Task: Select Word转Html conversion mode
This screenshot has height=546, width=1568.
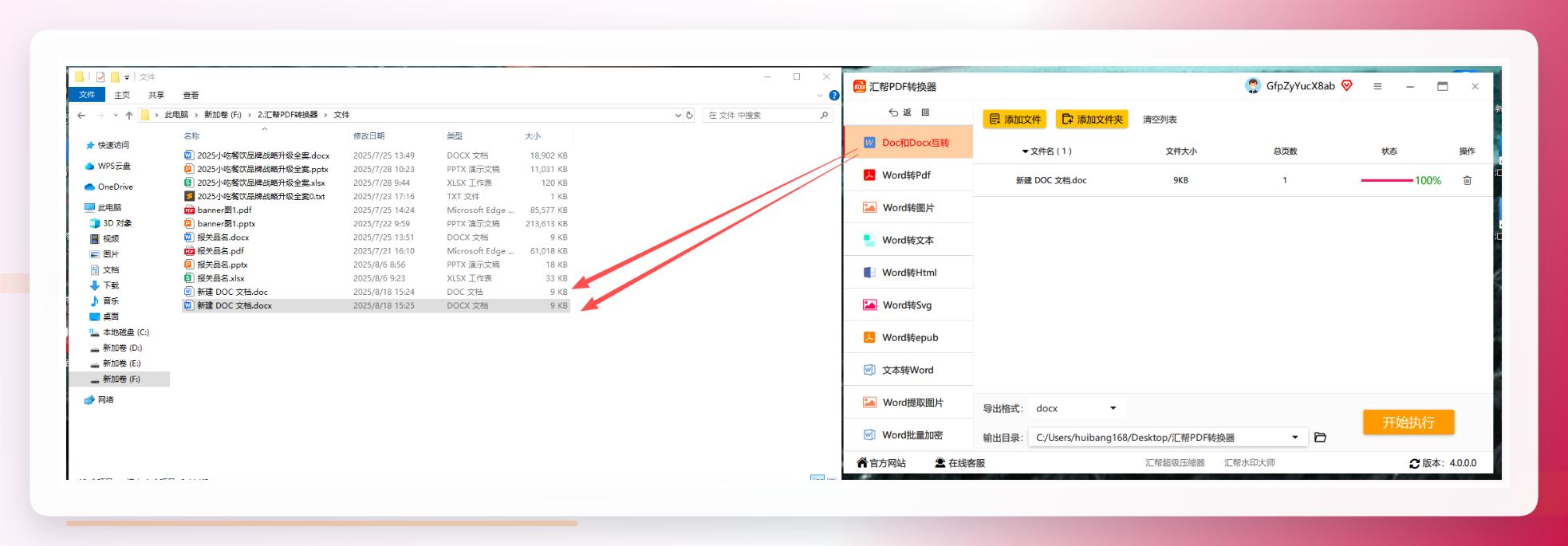Action: [908, 273]
